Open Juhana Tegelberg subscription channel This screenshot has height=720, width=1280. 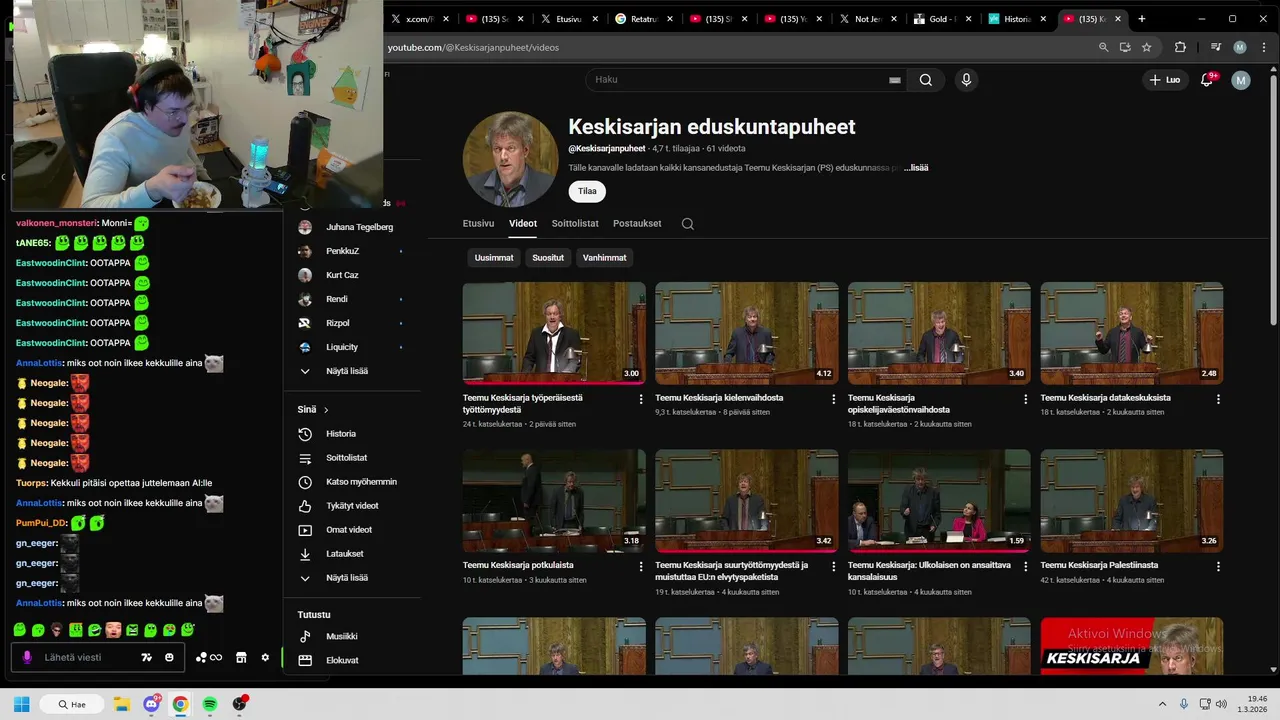359,227
